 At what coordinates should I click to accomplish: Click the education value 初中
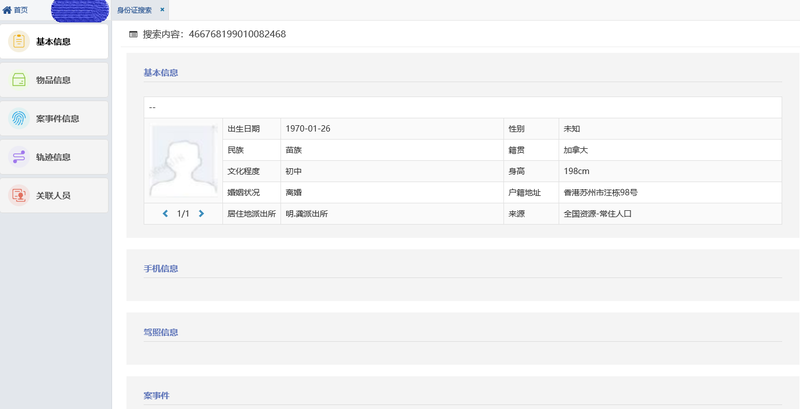[x=294, y=171]
